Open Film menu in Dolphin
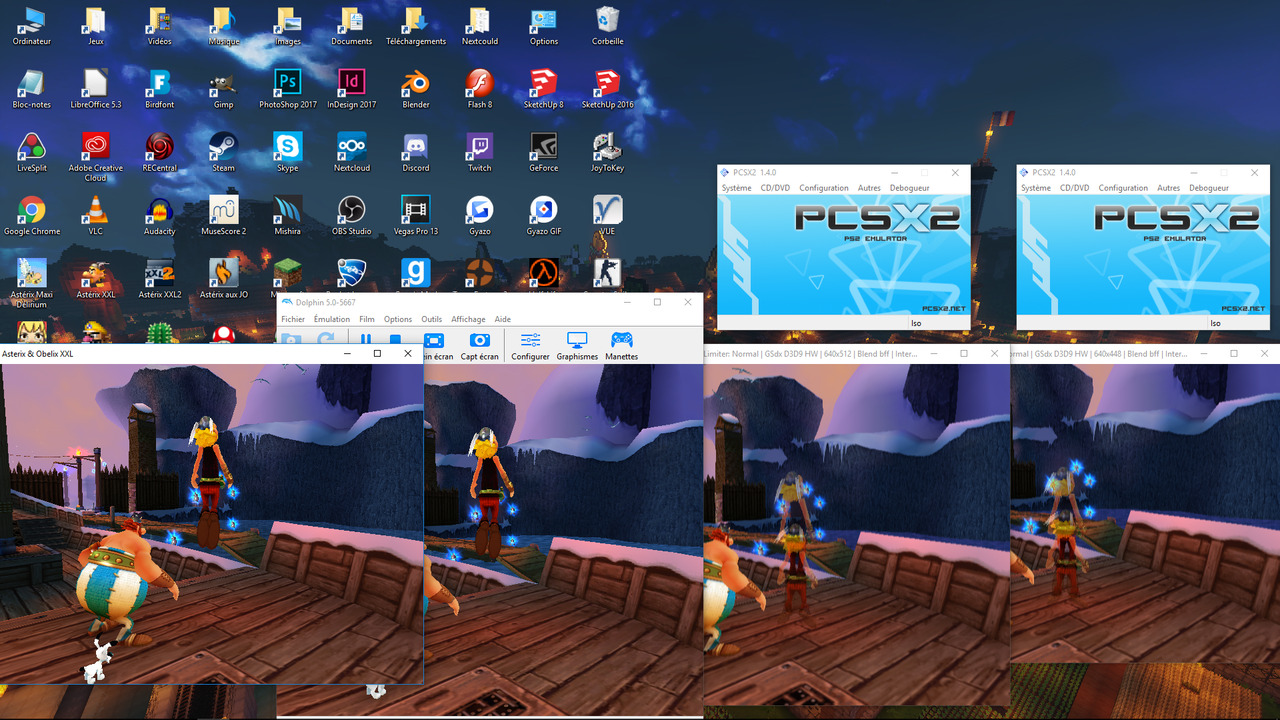 pyautogui.click(x=367, y=319)
